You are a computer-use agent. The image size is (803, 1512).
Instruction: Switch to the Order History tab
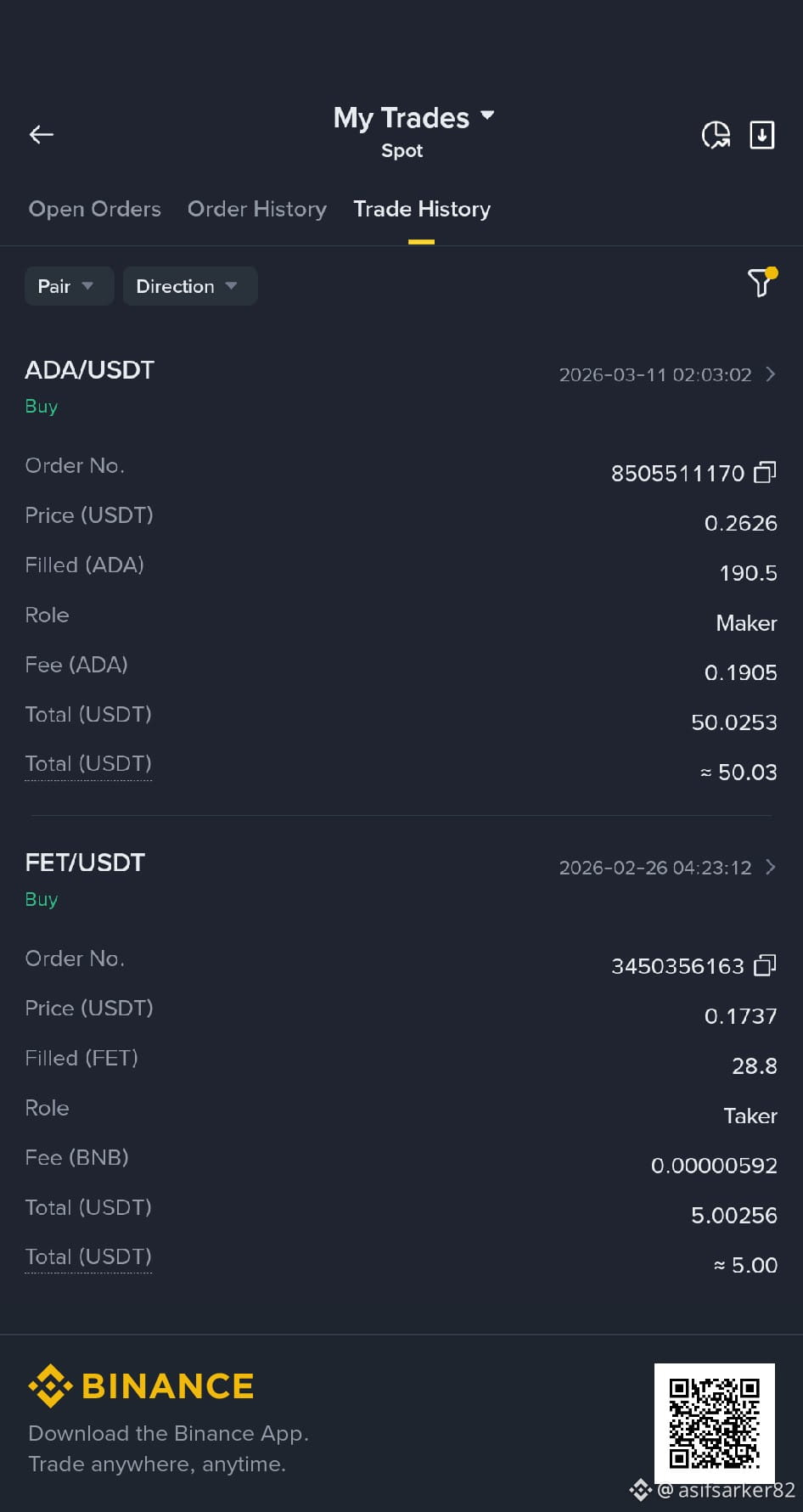pyautogui.click(x=257, y=209)
